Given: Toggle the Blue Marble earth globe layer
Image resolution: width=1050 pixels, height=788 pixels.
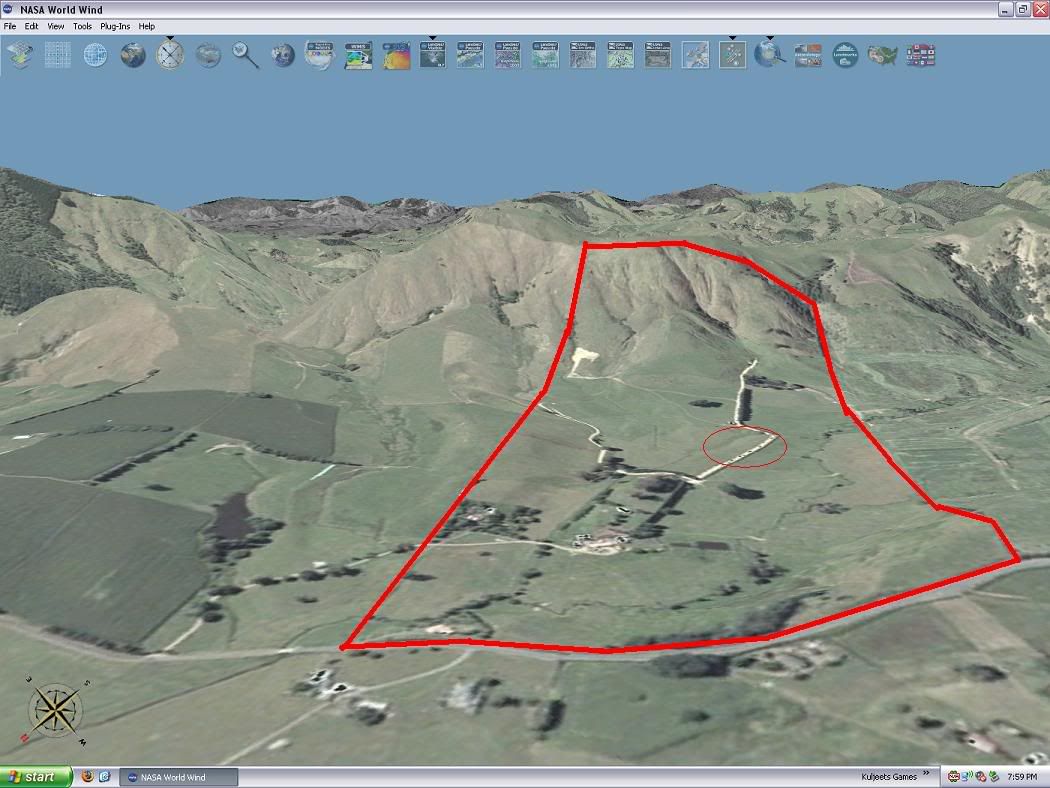Looking at the screenshot, I should [x=133, y=54].
